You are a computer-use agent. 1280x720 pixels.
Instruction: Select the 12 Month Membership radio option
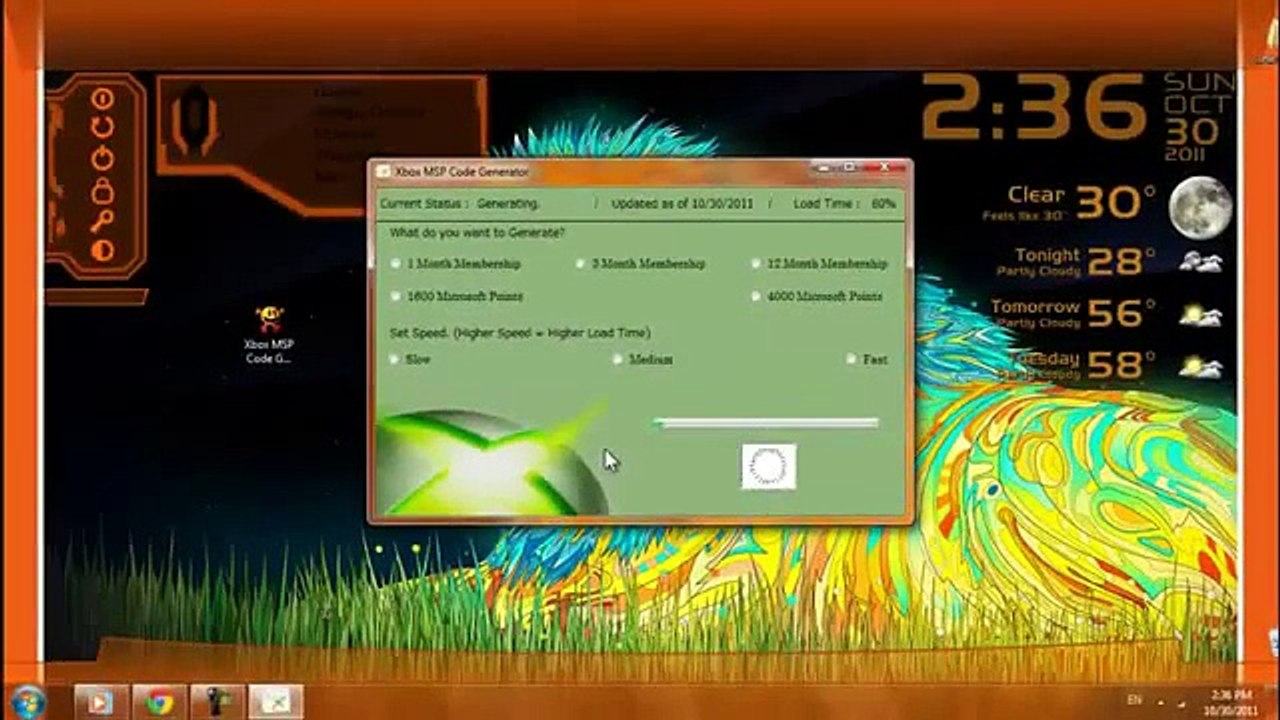point(818,264)
